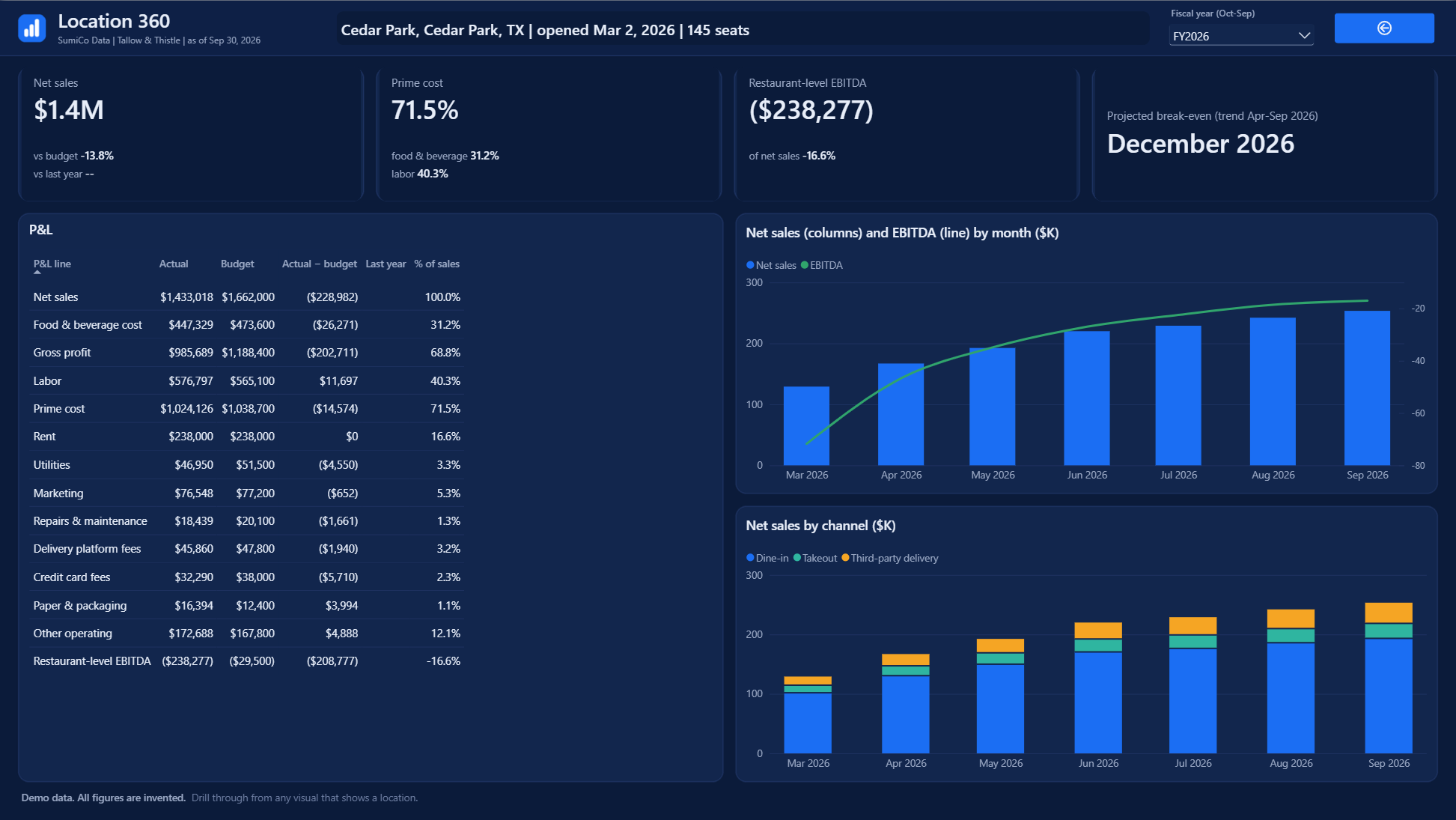
Task: Click the Mar 2026 net sales column
Action: 806,425
